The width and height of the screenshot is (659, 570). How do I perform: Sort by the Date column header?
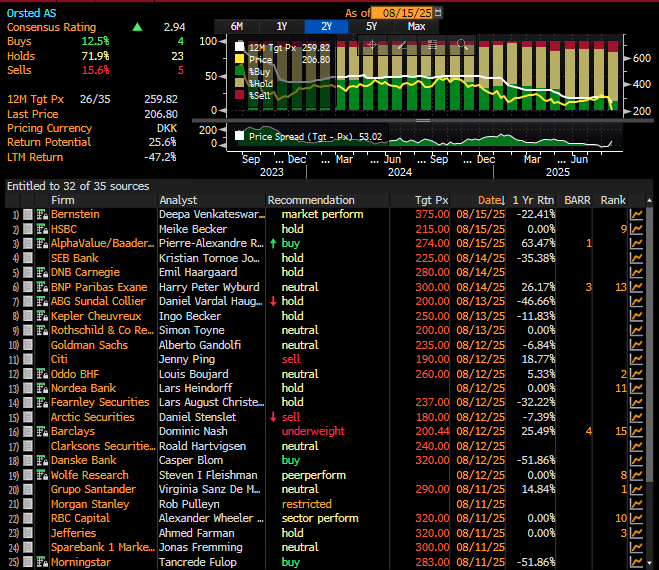490,200
